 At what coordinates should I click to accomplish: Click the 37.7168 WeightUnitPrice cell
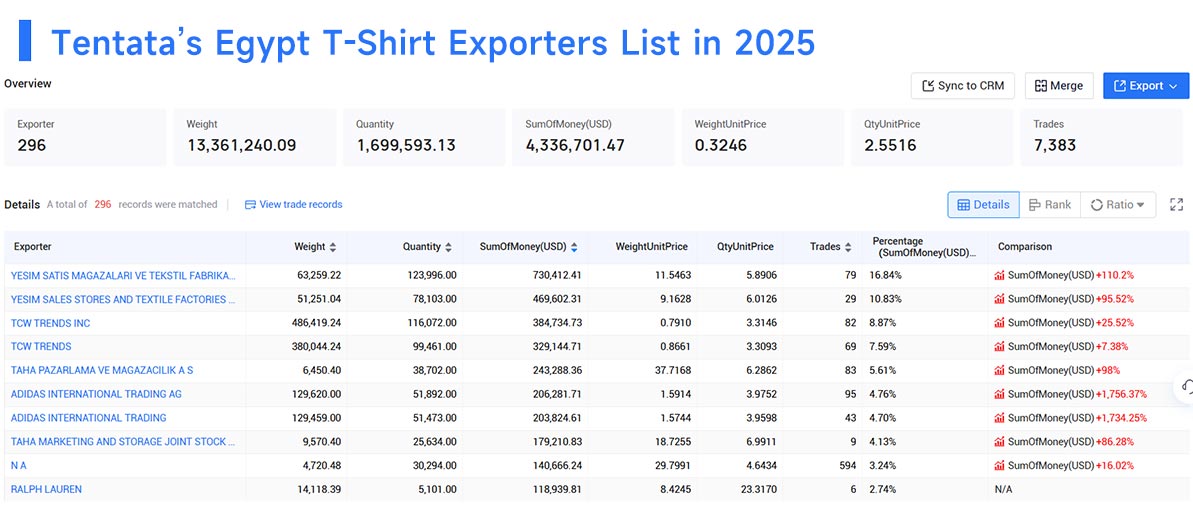(671, 370)
